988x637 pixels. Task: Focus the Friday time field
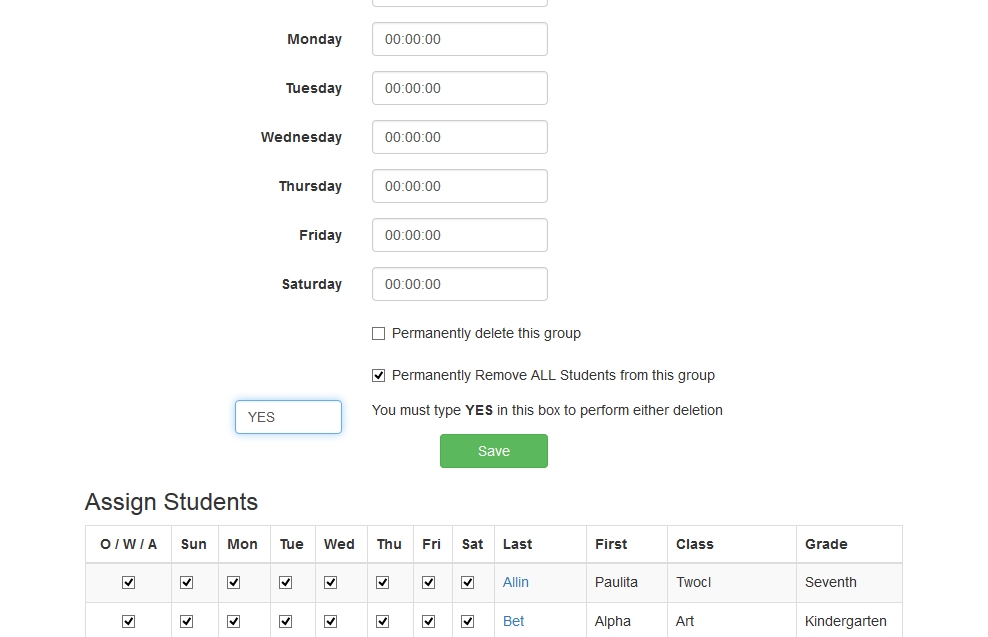pyautogui.click(x=459, y=235)
